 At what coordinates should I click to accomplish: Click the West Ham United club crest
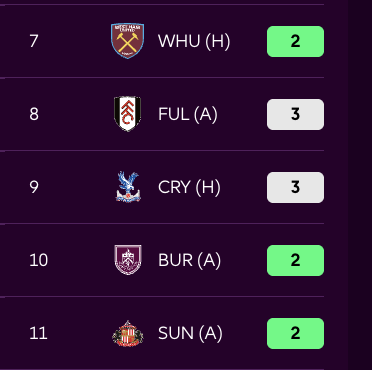[x=127, y=41]
